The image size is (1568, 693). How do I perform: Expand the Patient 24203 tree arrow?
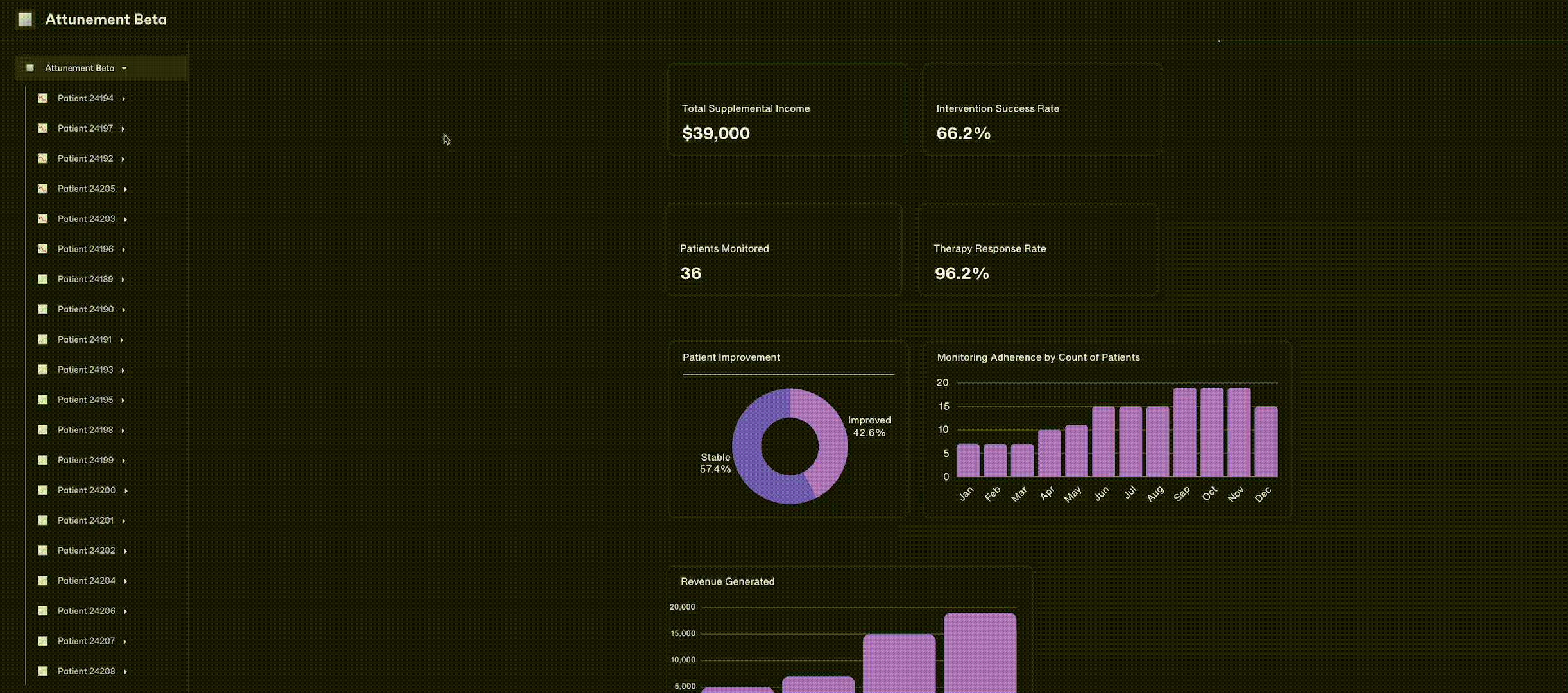126,219
